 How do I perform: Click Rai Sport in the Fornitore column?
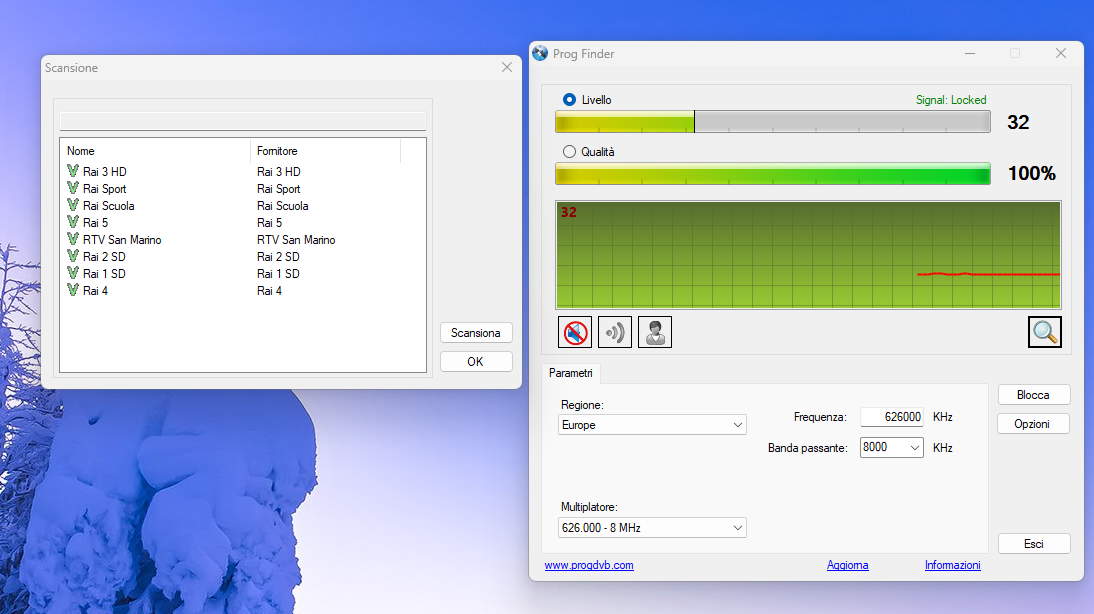point(278,188)
